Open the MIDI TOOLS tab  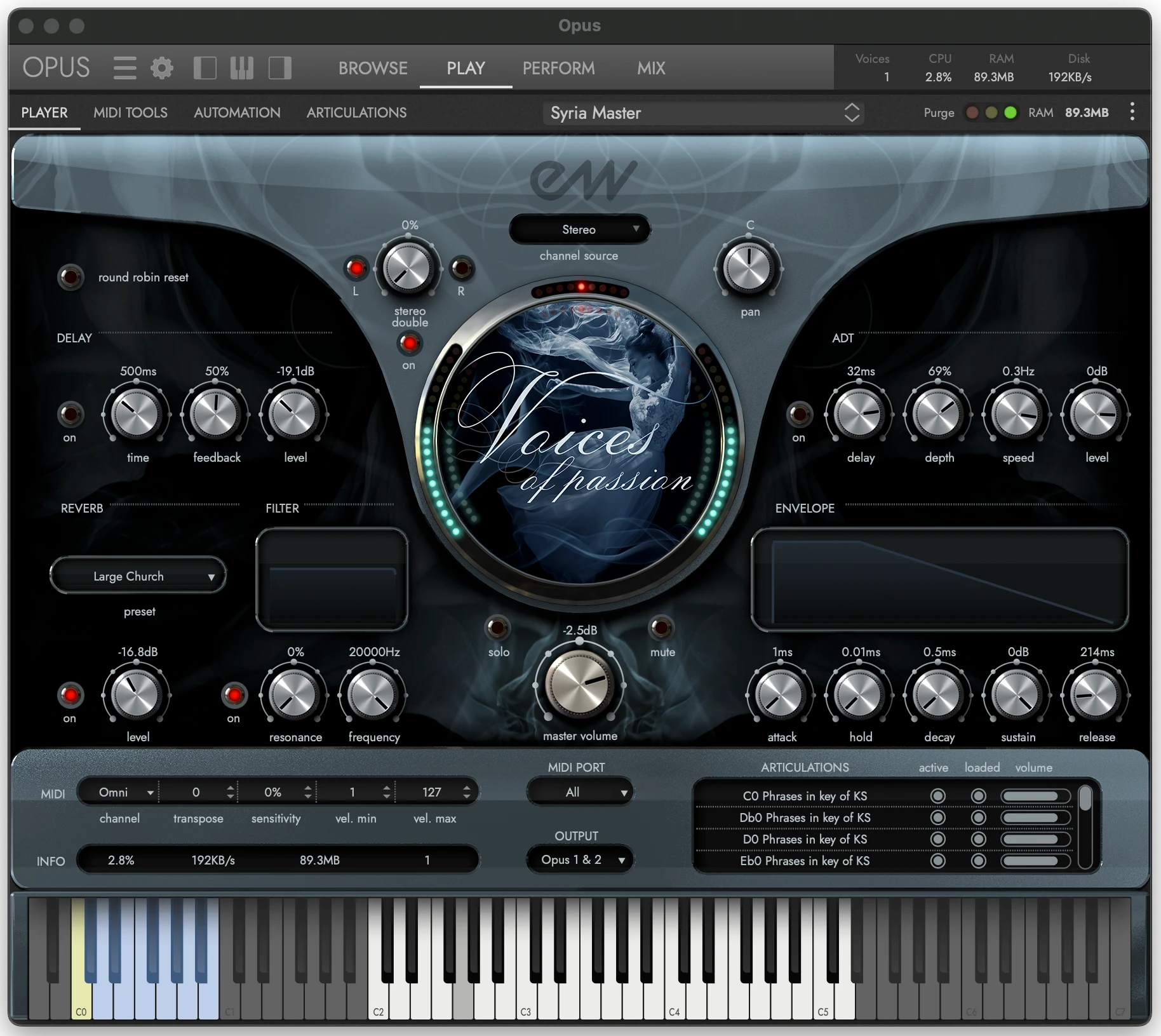click(x=130, y=112)
